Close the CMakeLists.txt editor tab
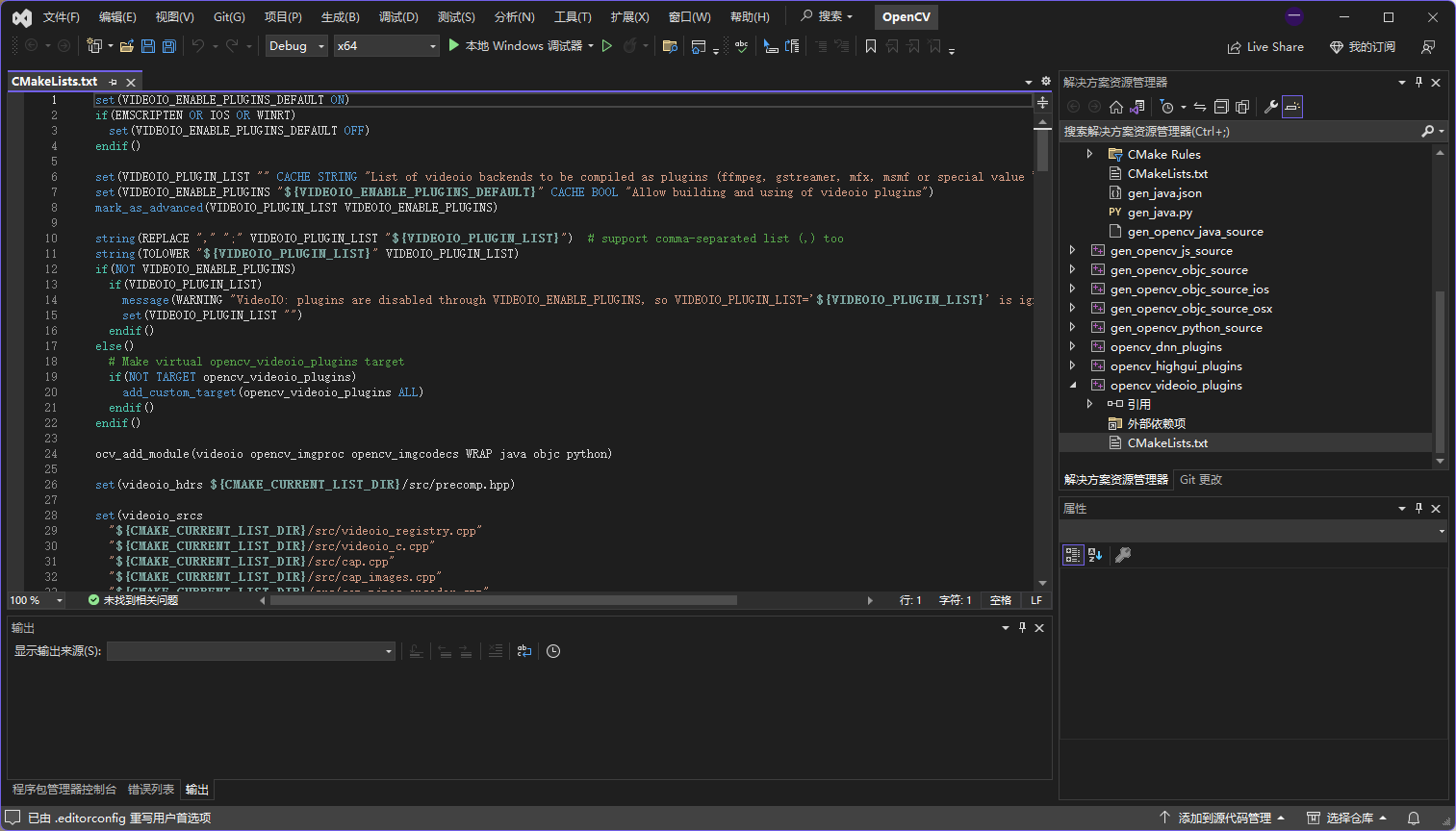 point(131,82)
